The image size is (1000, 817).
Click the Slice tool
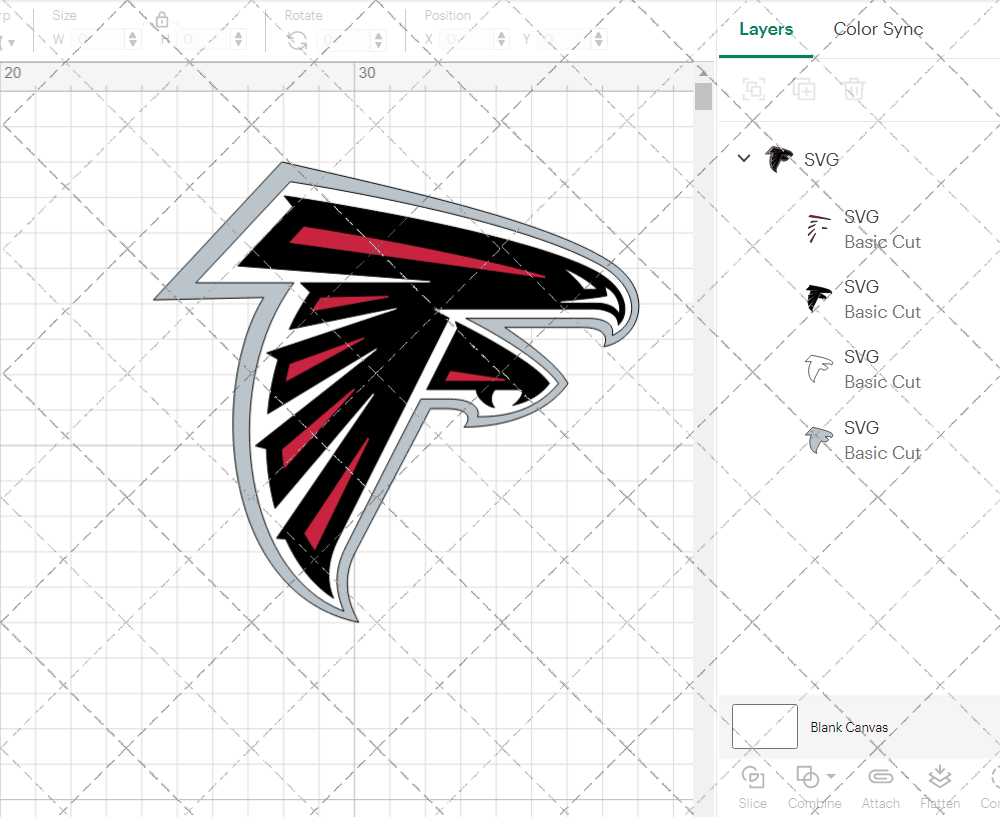[753, 787]
